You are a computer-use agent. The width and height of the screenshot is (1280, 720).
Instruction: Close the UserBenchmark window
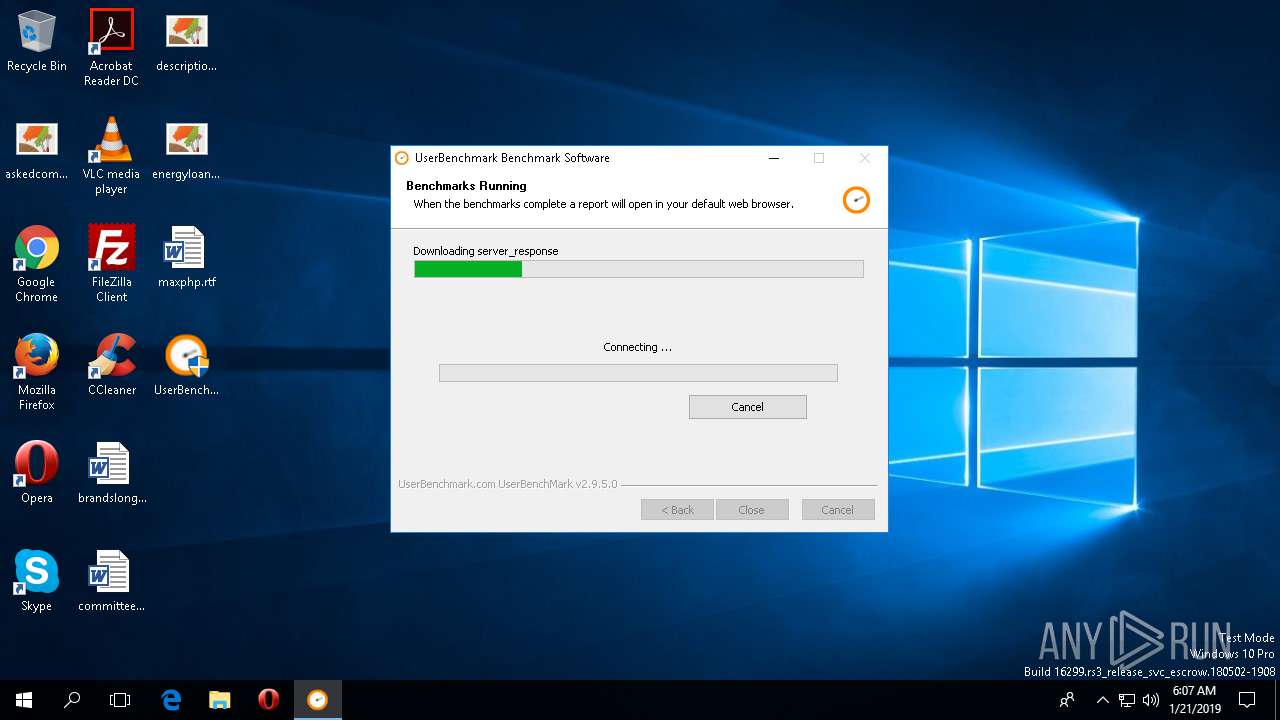click(865, 158)
